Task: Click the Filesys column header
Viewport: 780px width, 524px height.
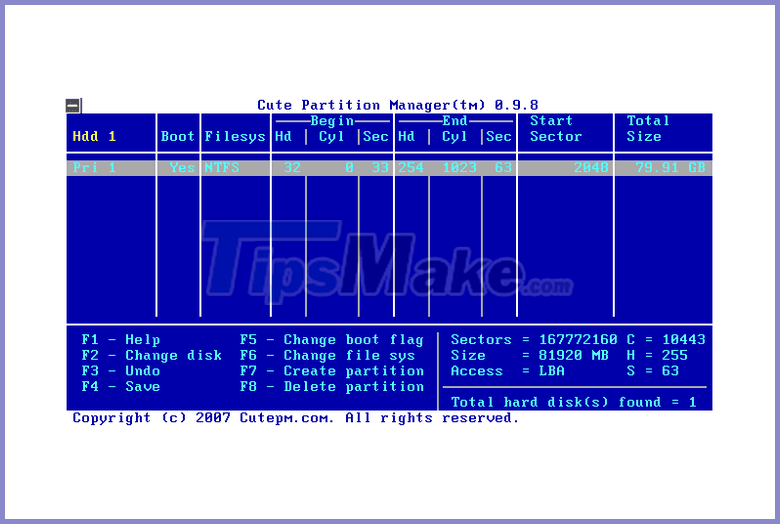Action: point(235,137)
